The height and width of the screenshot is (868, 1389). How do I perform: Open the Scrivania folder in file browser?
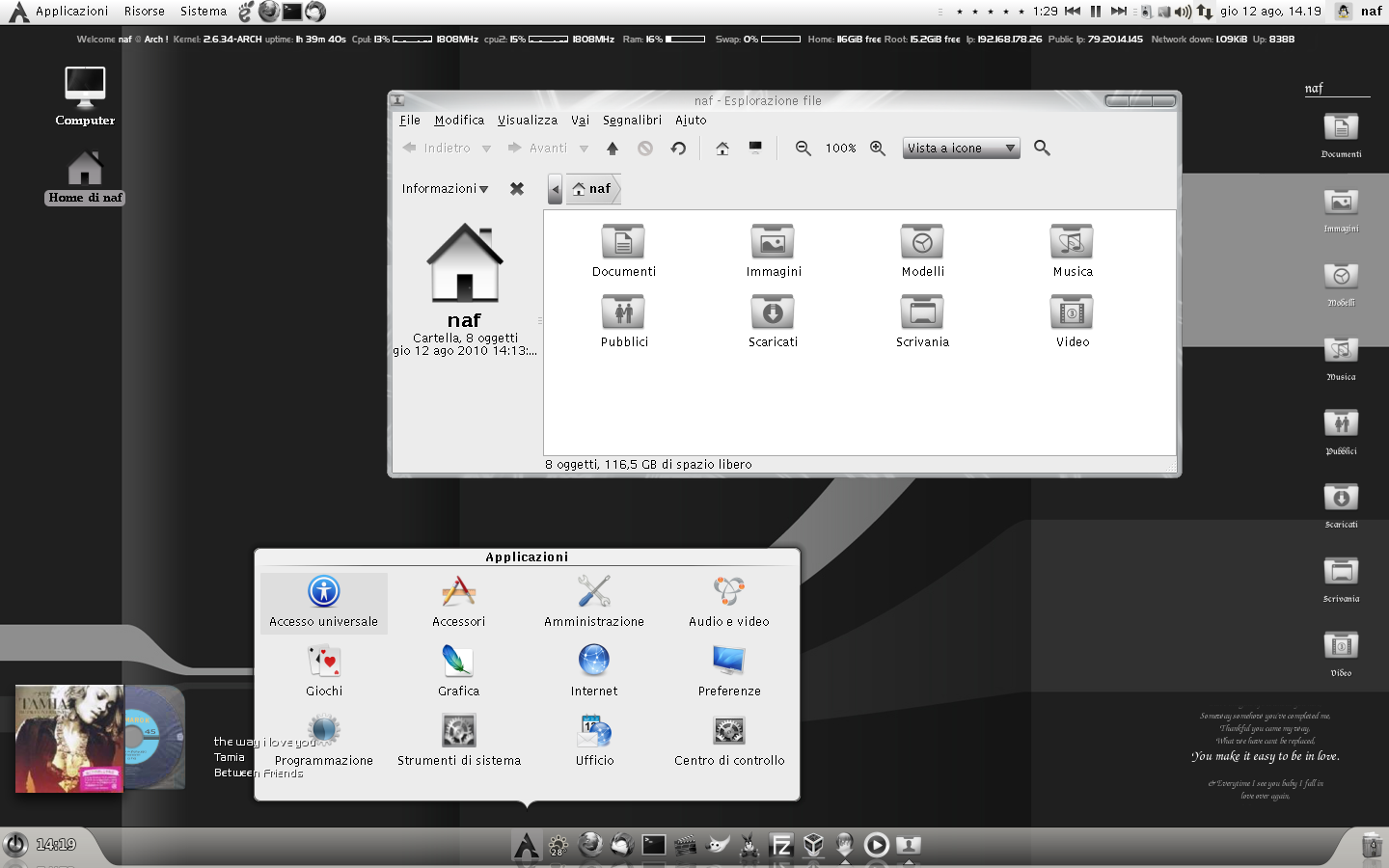922,321
